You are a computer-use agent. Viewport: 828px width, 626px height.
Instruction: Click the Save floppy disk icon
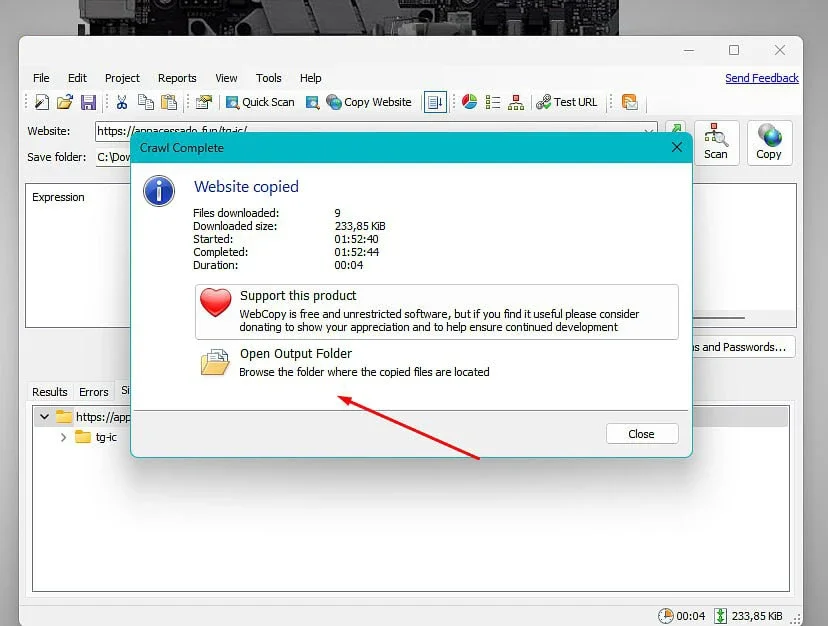88,102
